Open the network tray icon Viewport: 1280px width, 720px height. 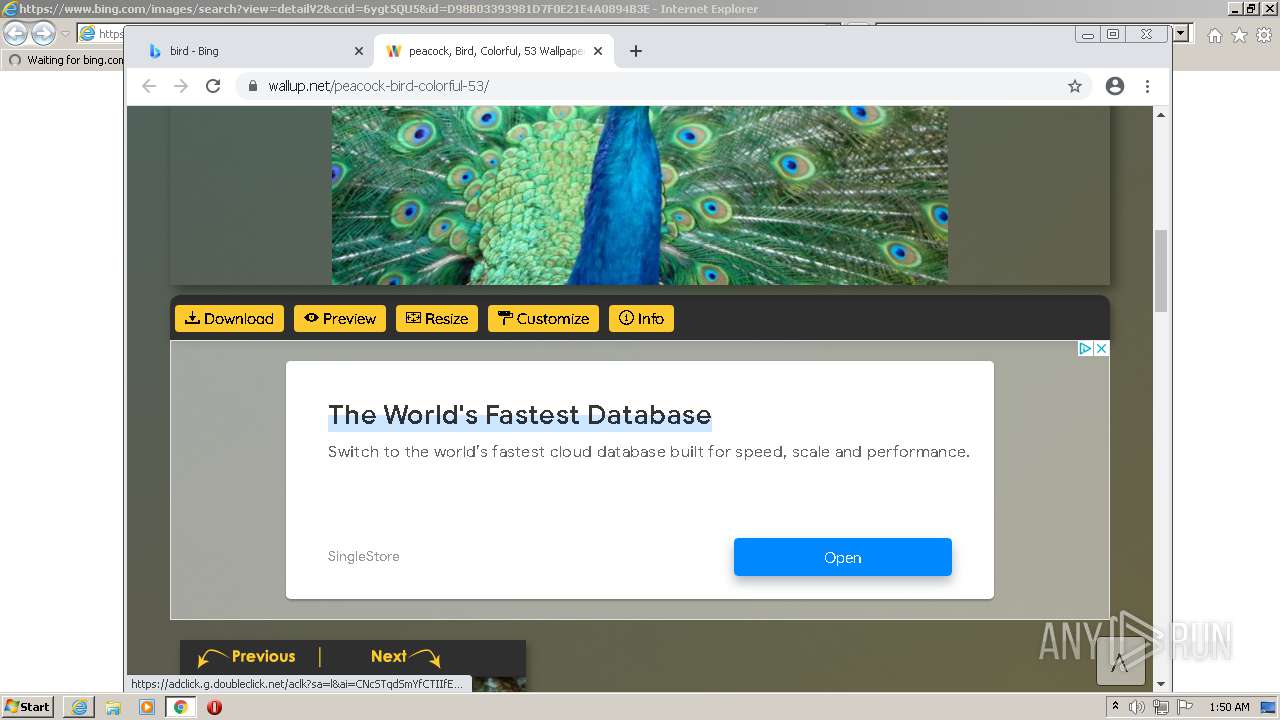click(1161, 707)
